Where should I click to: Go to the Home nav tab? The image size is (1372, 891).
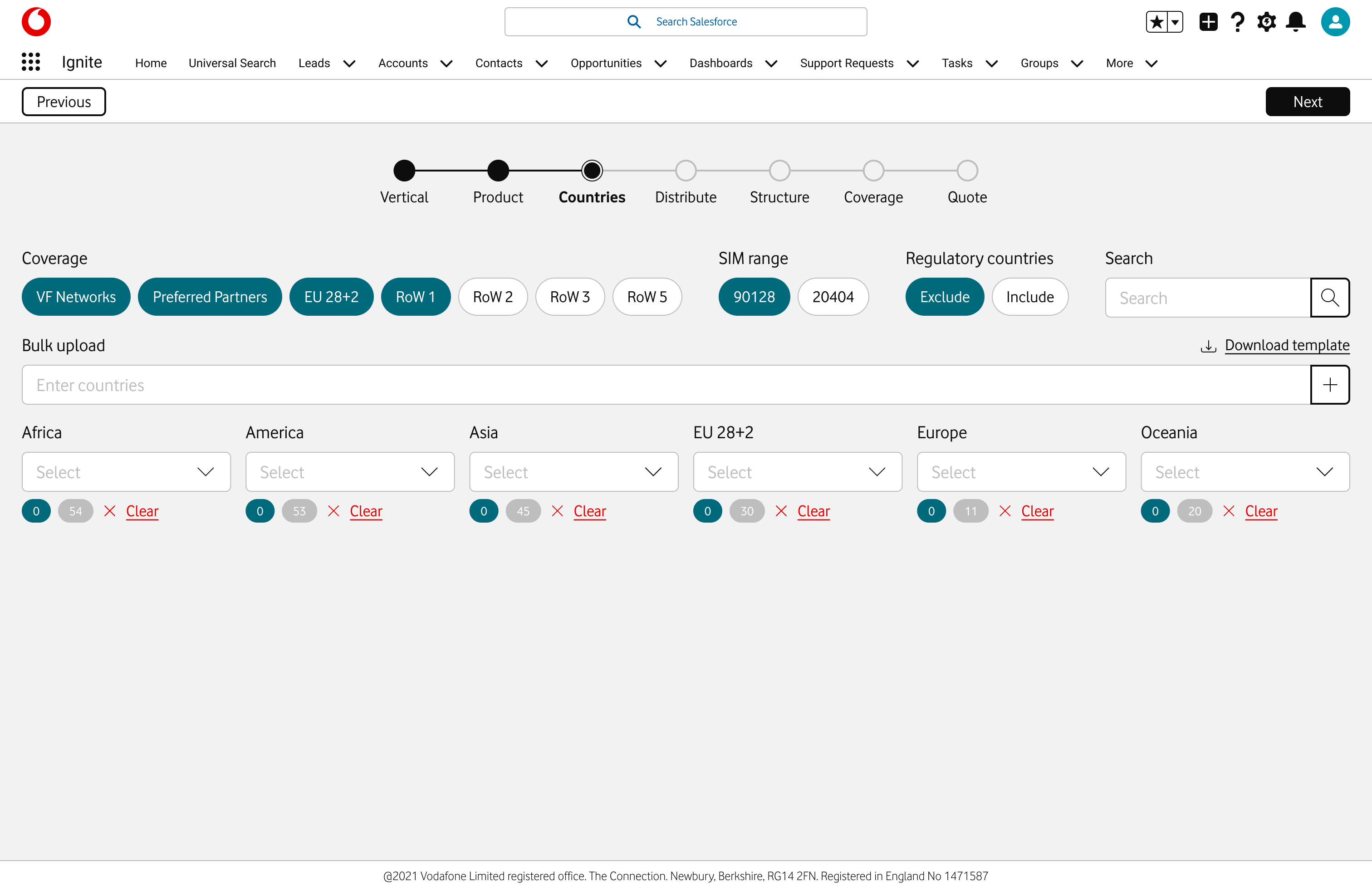pyautogui.click(x=151, y=64)
